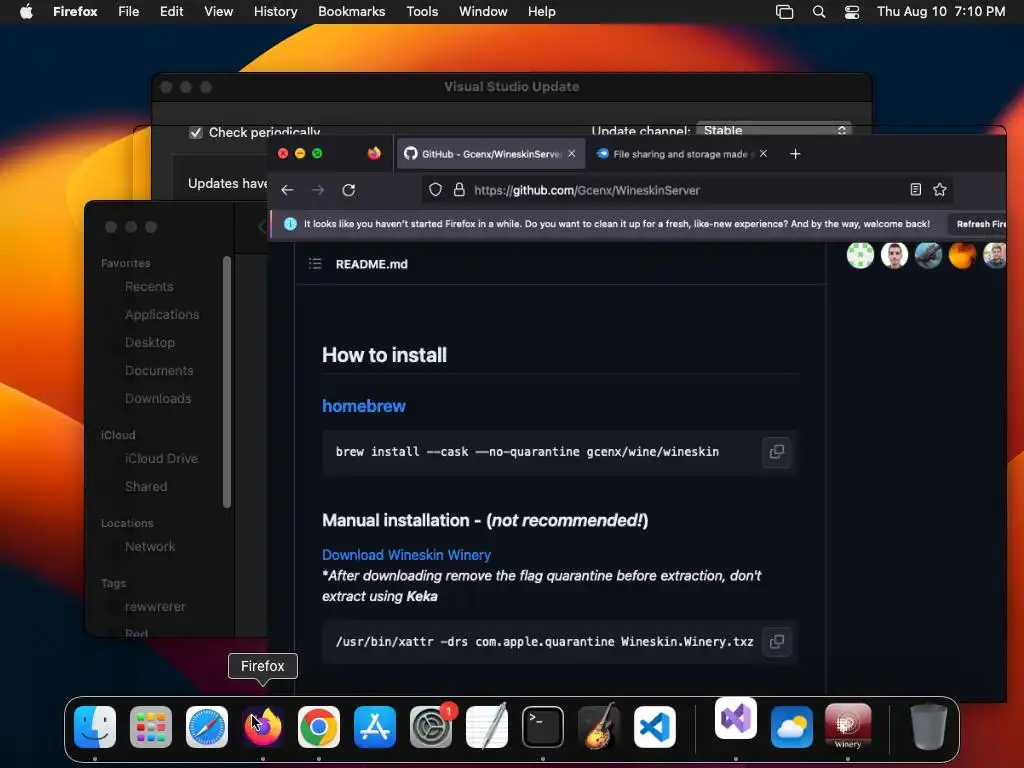Open Spotlight search in menu bar
Screen dimensions: 1024x768
pyautogui.click(x=819, y=12)
